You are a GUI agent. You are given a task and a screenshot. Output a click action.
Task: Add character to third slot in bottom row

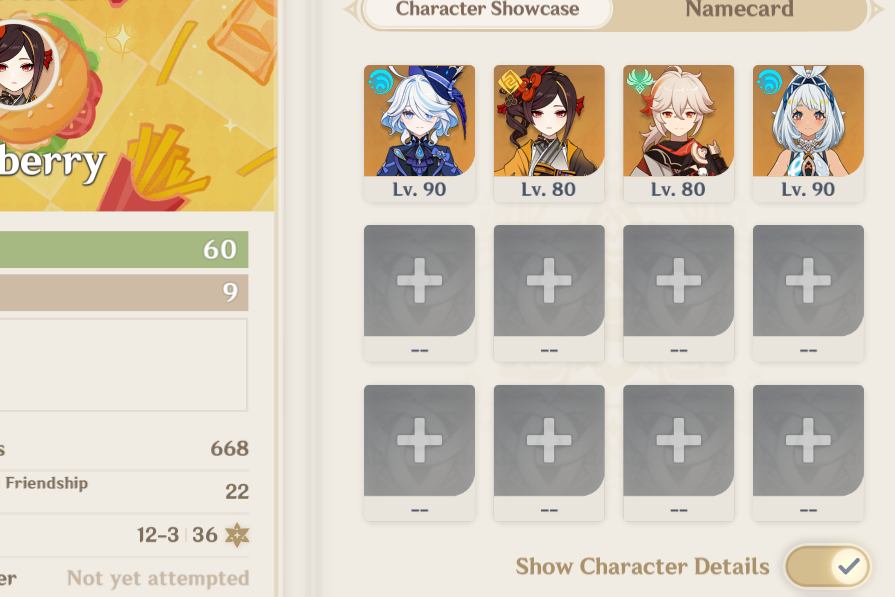679,453
